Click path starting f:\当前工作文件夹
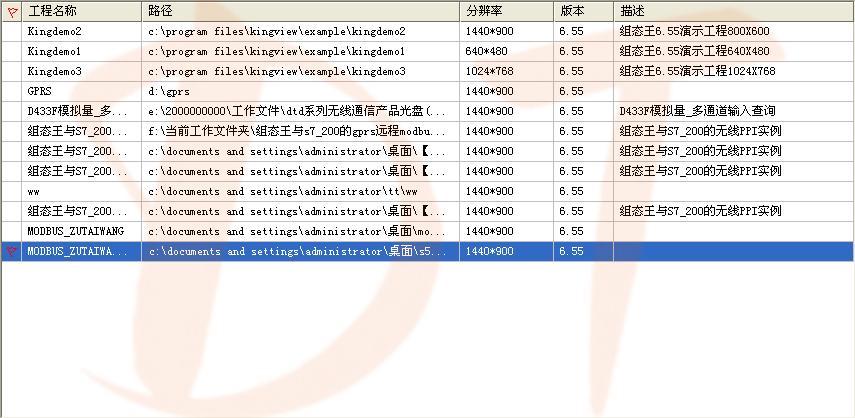 (x=297, y=131)
